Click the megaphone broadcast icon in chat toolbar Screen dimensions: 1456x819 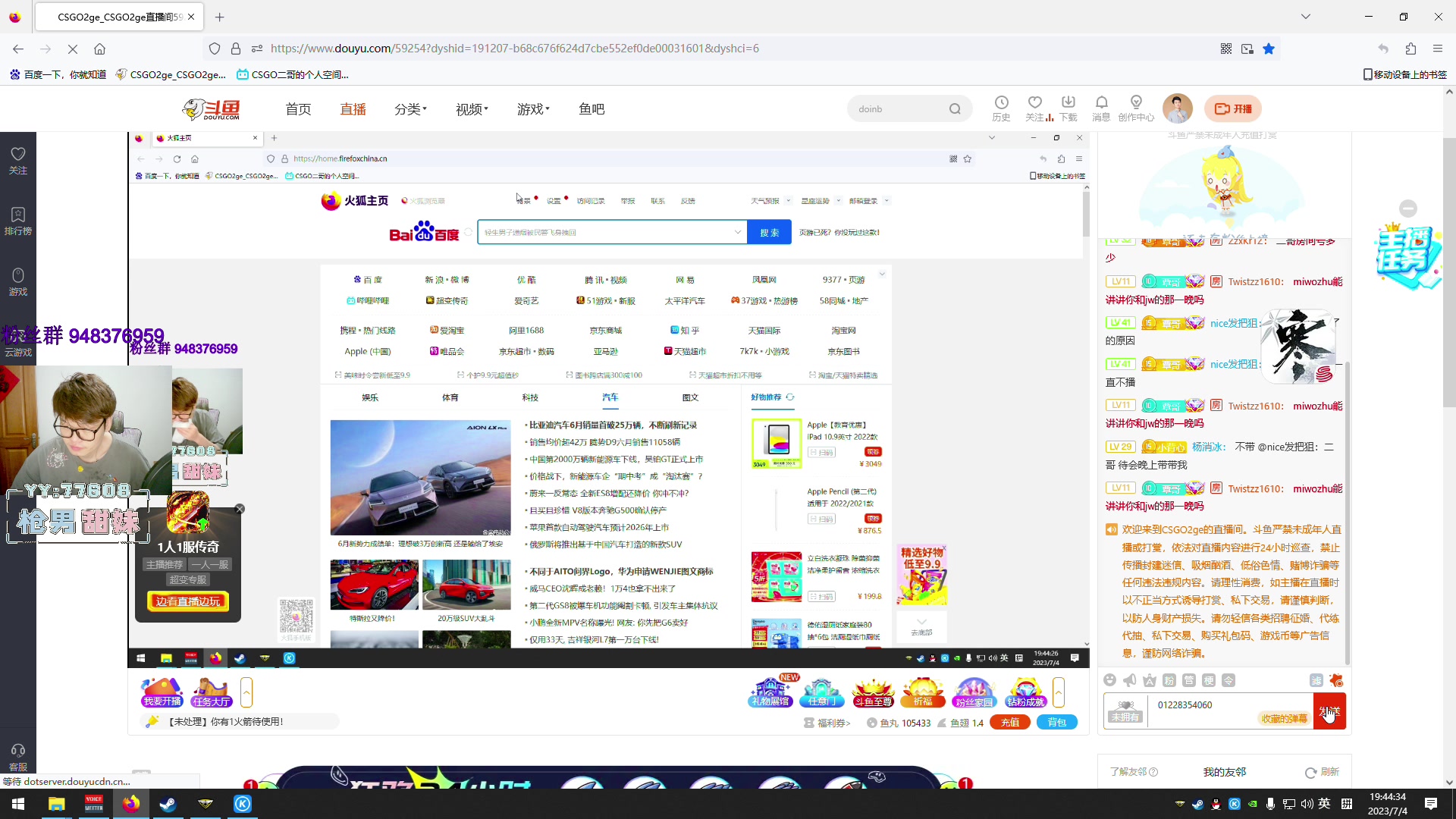(1130, 680)
